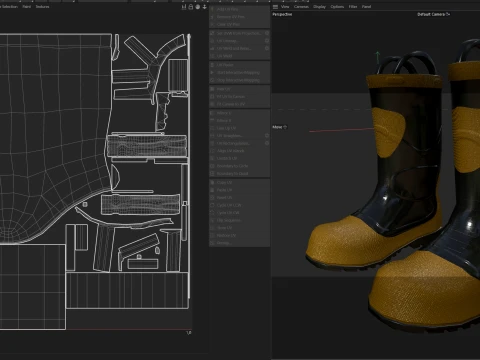Screen dimensions: 480x360
Task: Open the UV editor Selection menu
Action: pos(9,7)
